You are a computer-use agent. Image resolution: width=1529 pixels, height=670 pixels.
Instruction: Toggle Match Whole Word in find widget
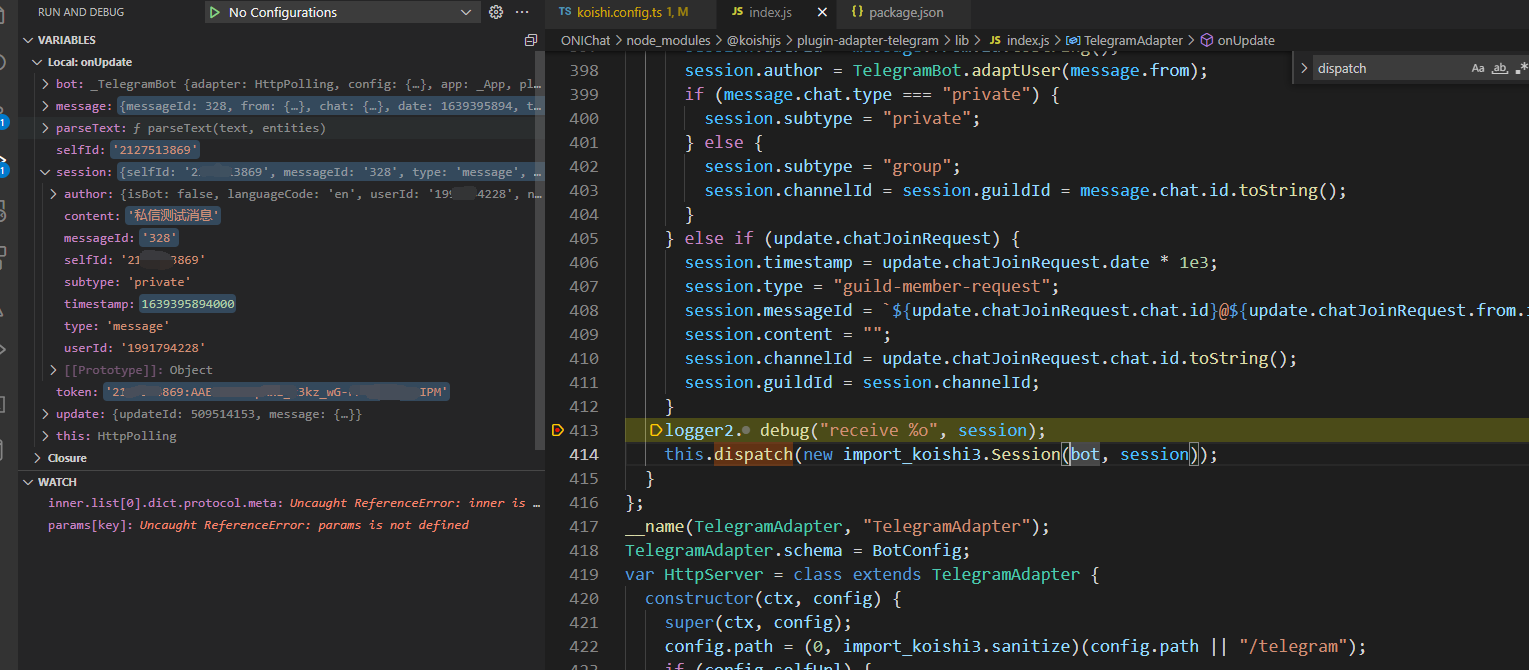click(x=1500, y=68)
